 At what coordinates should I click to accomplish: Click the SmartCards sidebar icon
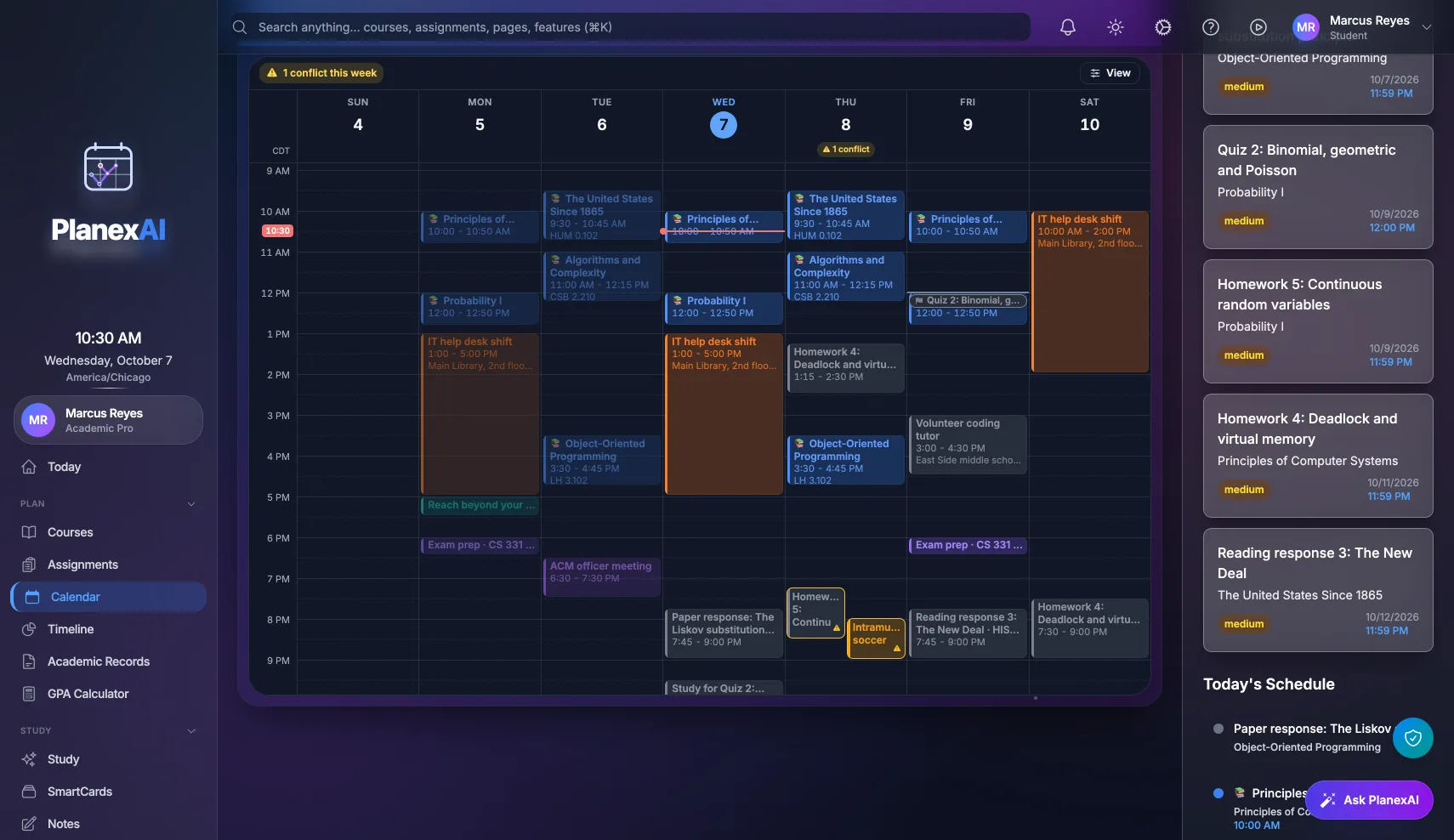point(29,792)
